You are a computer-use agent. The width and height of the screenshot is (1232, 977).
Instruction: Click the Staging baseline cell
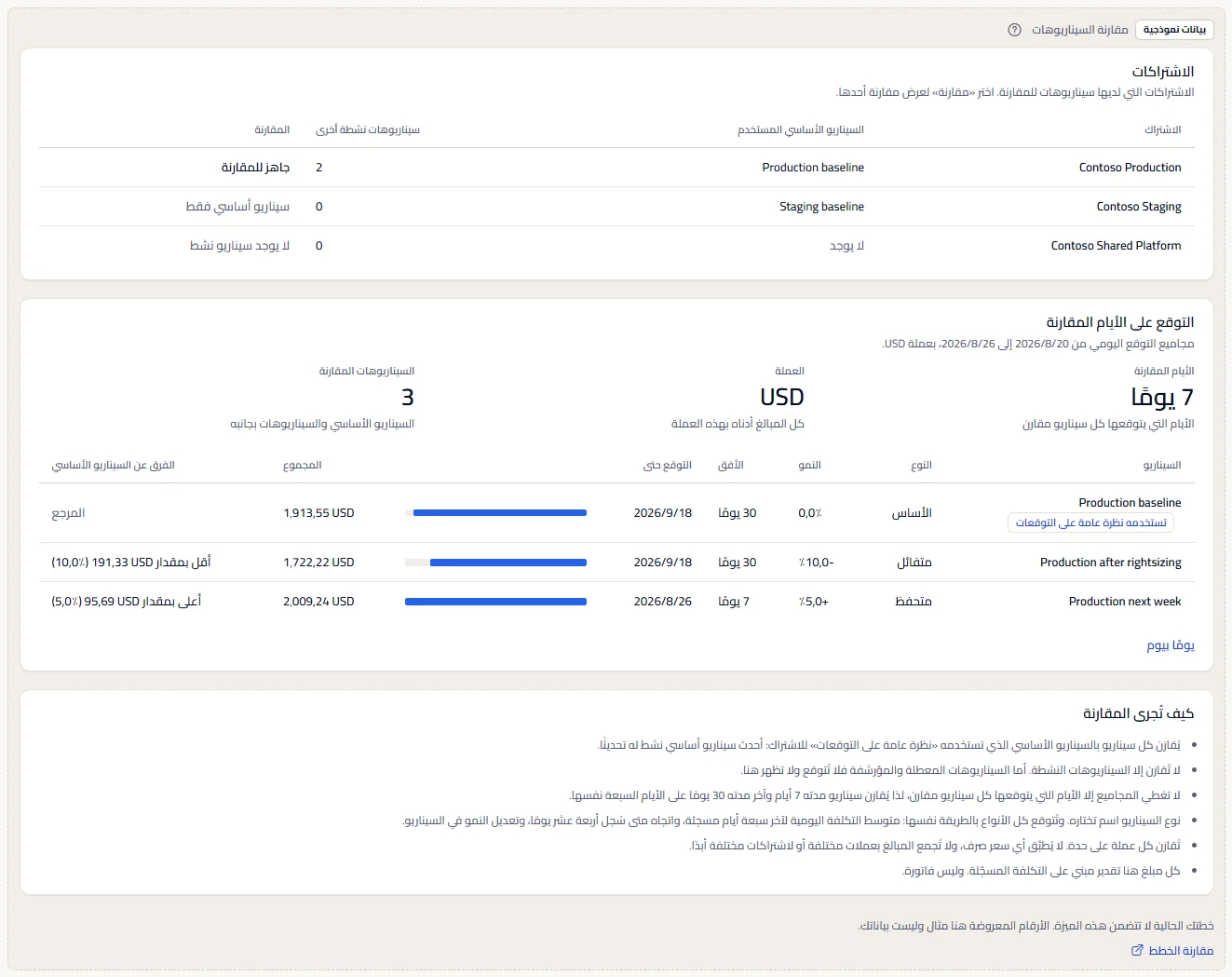pos(821,207)
